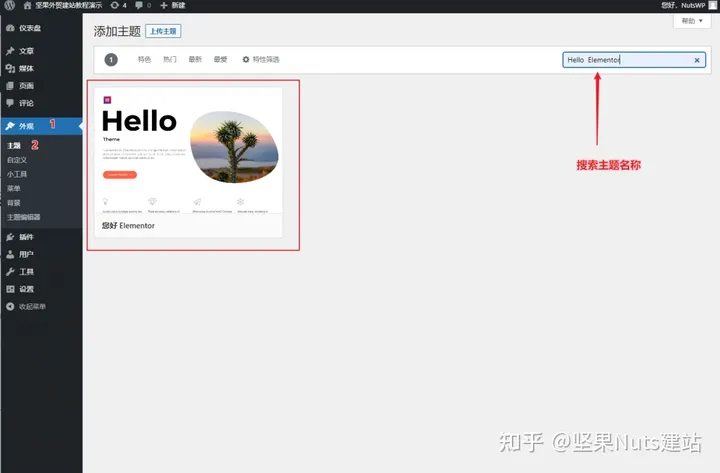Image resolution: width=720 pixels, height=473 pixels.
Task: Click the settings icon beside 设置
Action: pos(10,289)
